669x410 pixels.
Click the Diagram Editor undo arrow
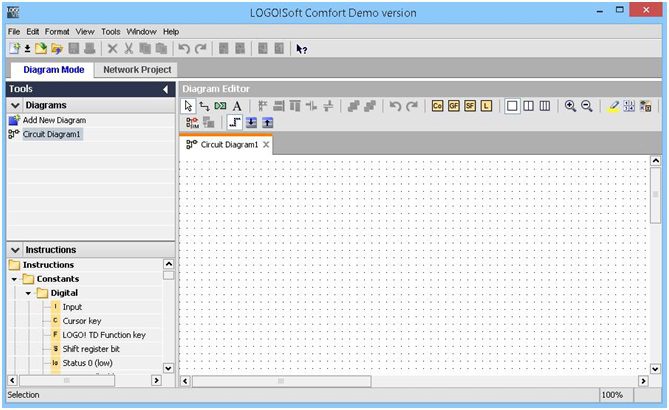(x=395, y=106)
